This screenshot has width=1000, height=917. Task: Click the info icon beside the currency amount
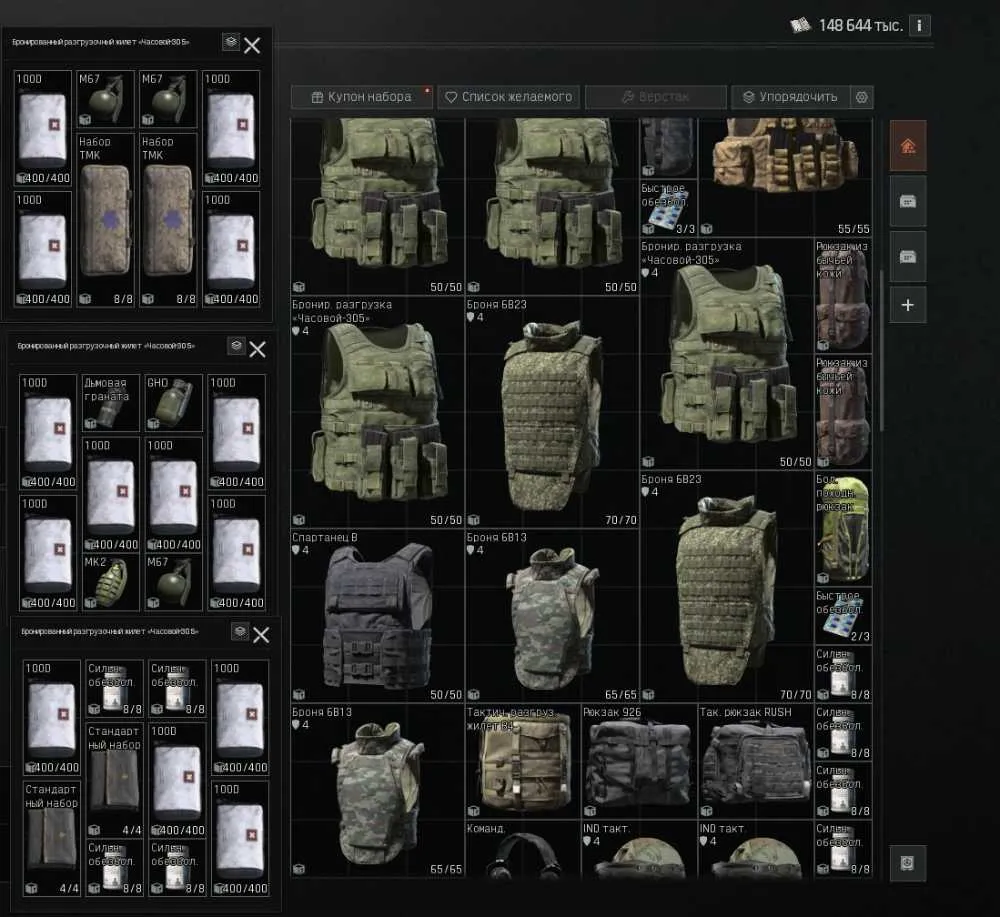pos(919,26)
